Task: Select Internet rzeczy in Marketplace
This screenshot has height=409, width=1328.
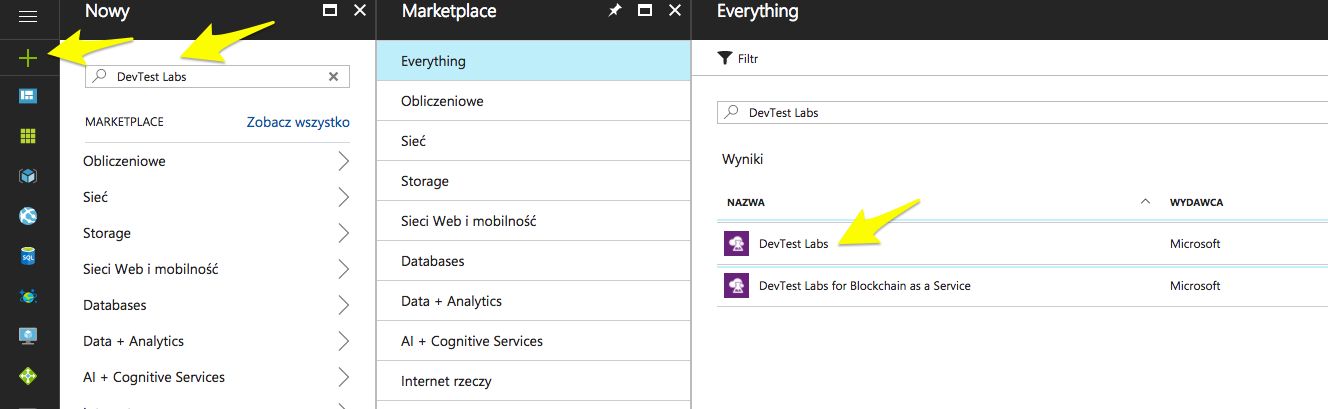Action: (446, 381)
